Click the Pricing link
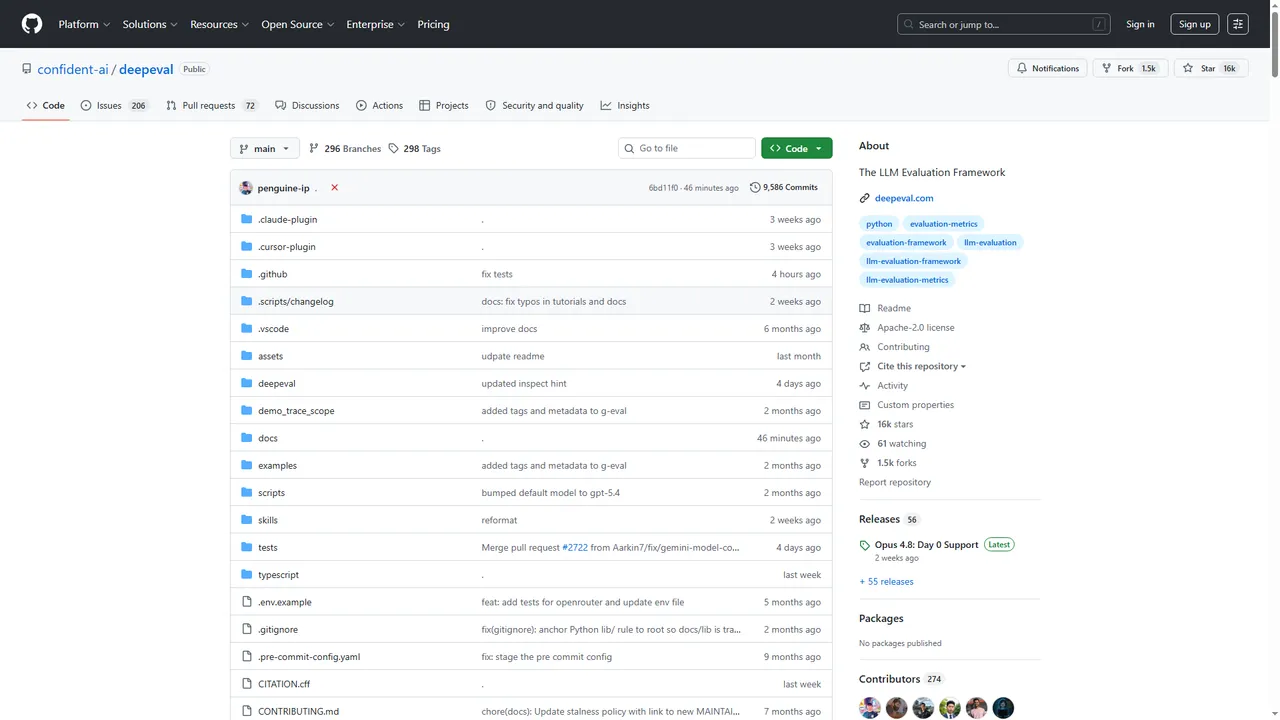The width and height of the screenshot is (1280, 720). 433,24
